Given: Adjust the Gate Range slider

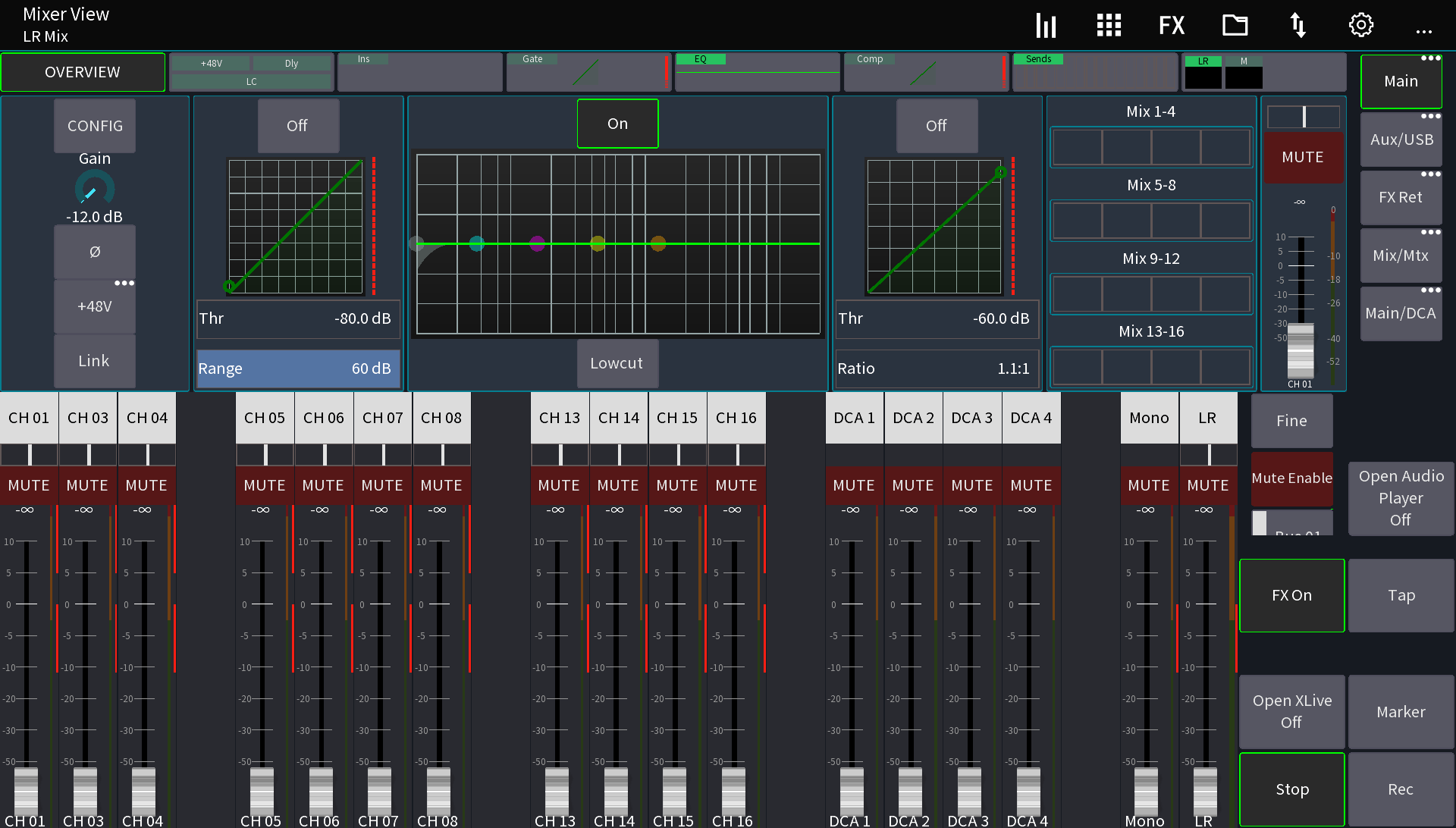Looking at the screenshot, I should (x=297, y=369).
